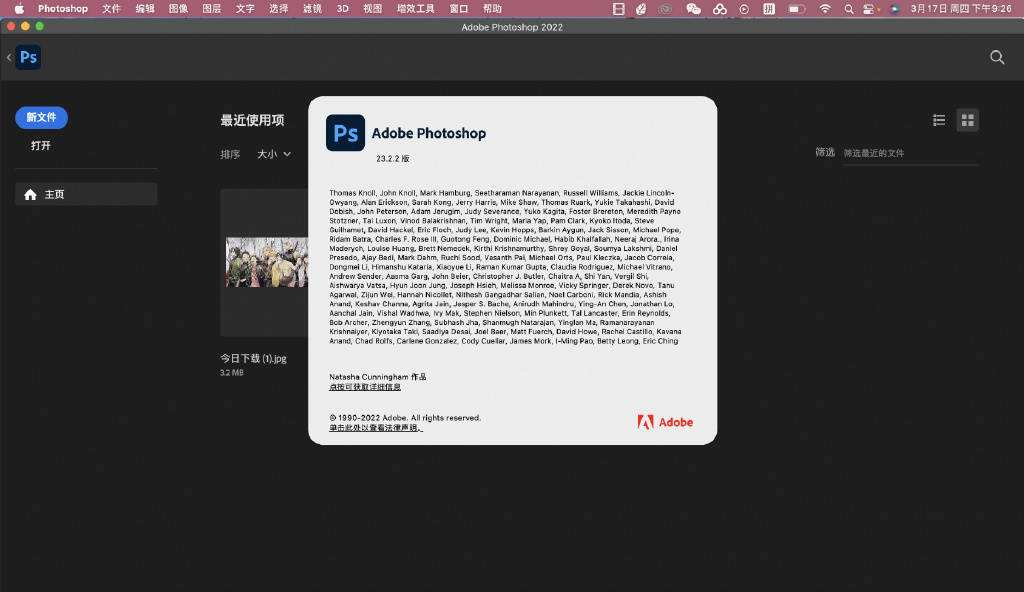The height and width of the screenshot is (592, 1024).
Task: Open the 选择 menu
Action: pyautogui.click(x=279, y=8)
